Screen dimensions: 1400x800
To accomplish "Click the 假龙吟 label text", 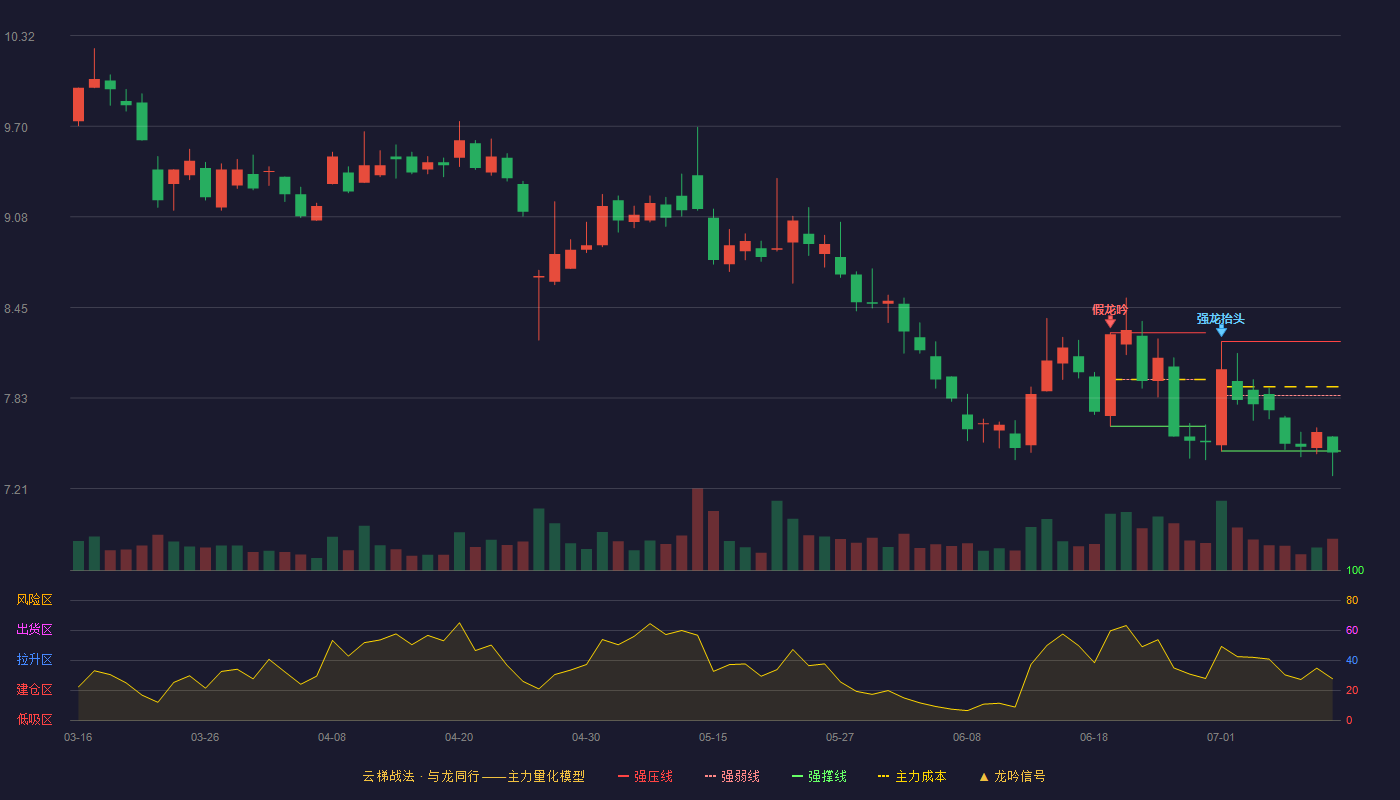I will click(x=1110, y=309).
